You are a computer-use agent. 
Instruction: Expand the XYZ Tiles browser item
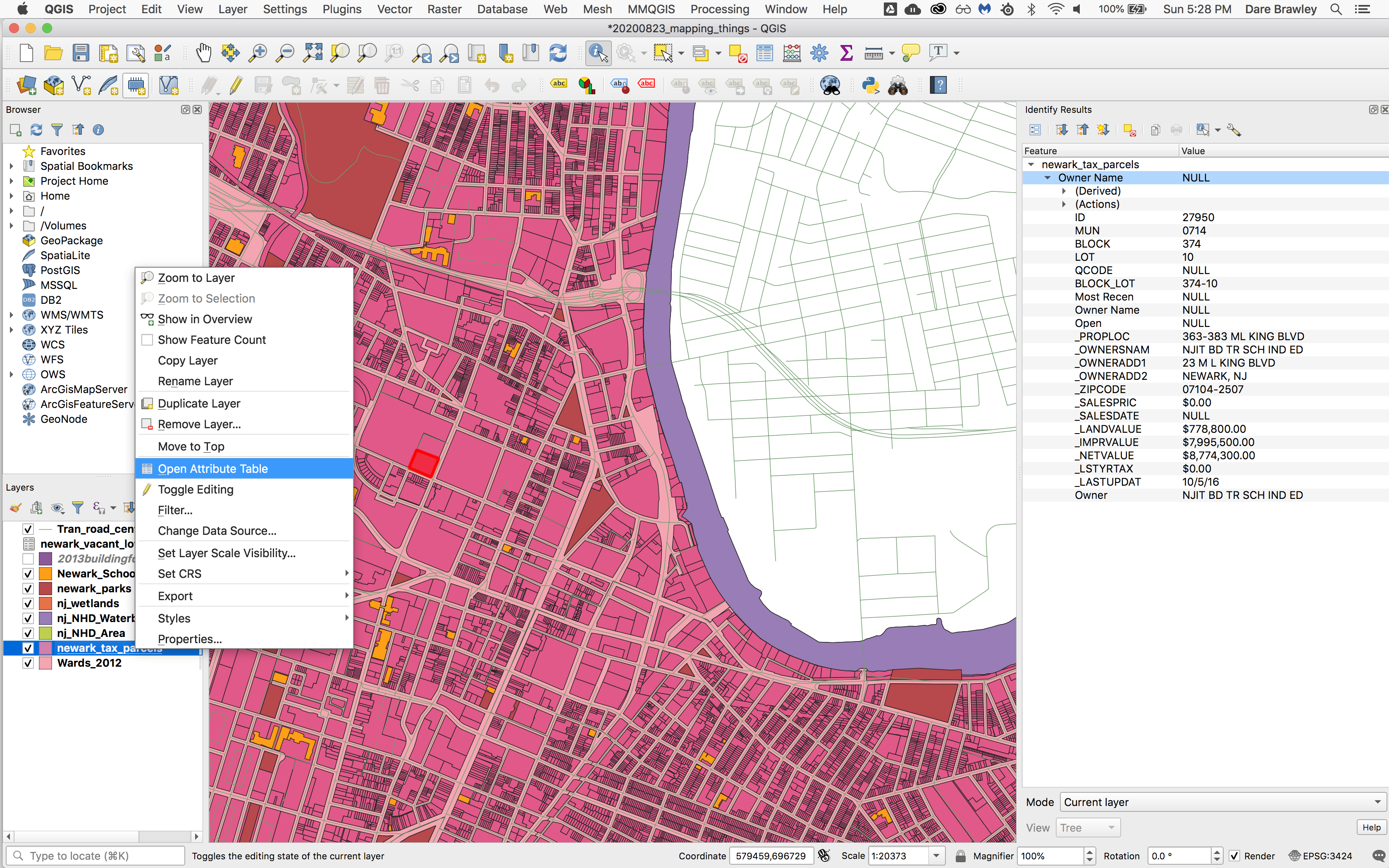11,330
